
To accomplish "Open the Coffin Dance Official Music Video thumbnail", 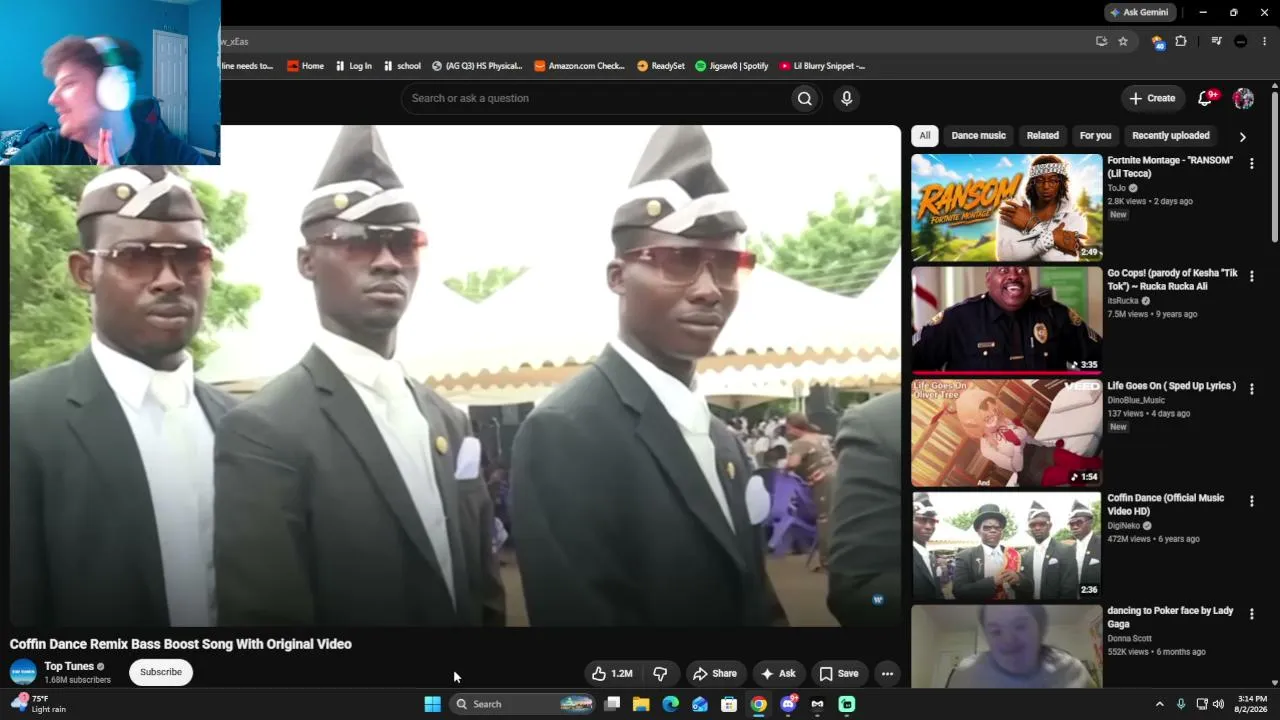I will point(1006,545).
